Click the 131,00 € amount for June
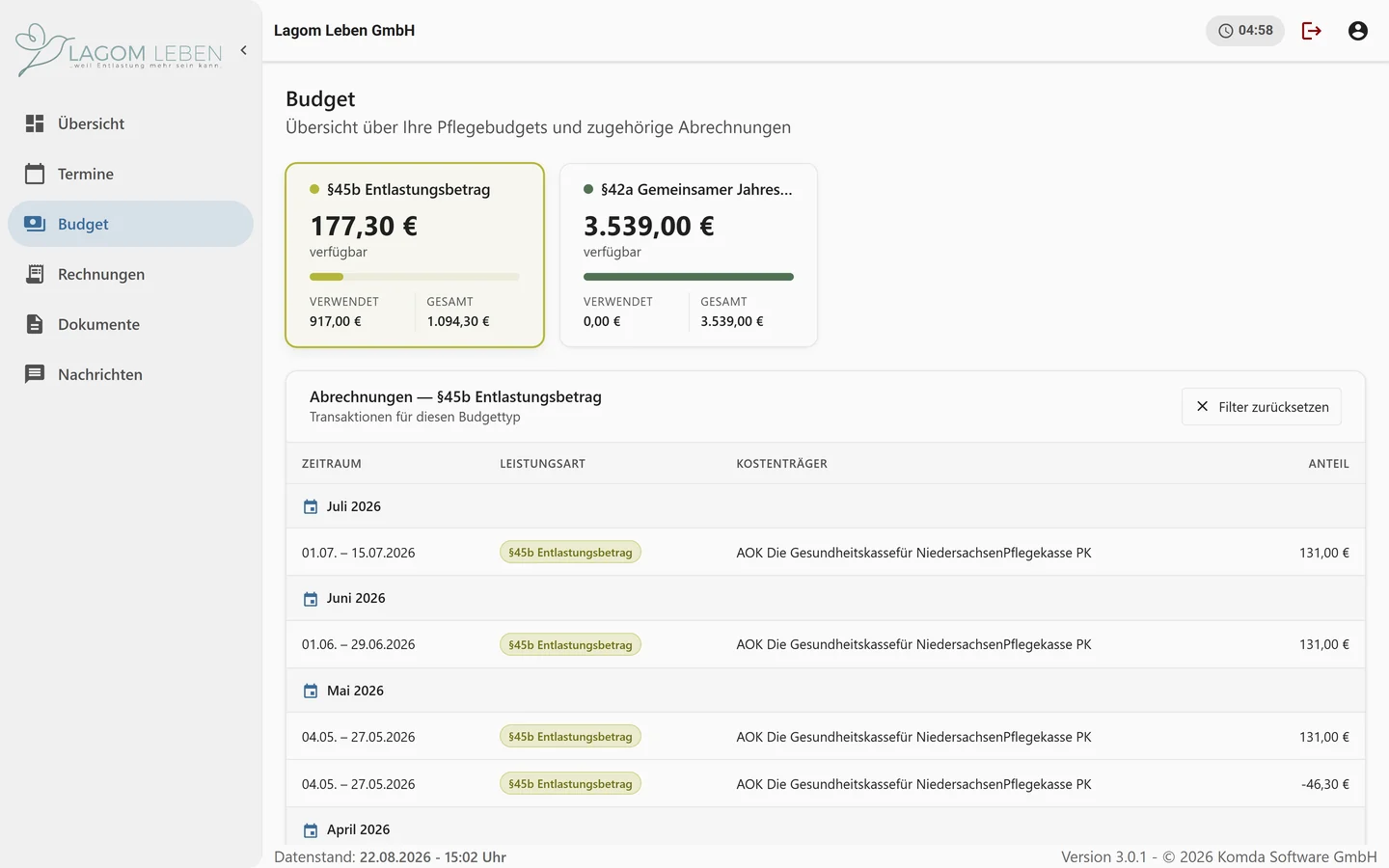1389x868 pixels. point(1324,644)
